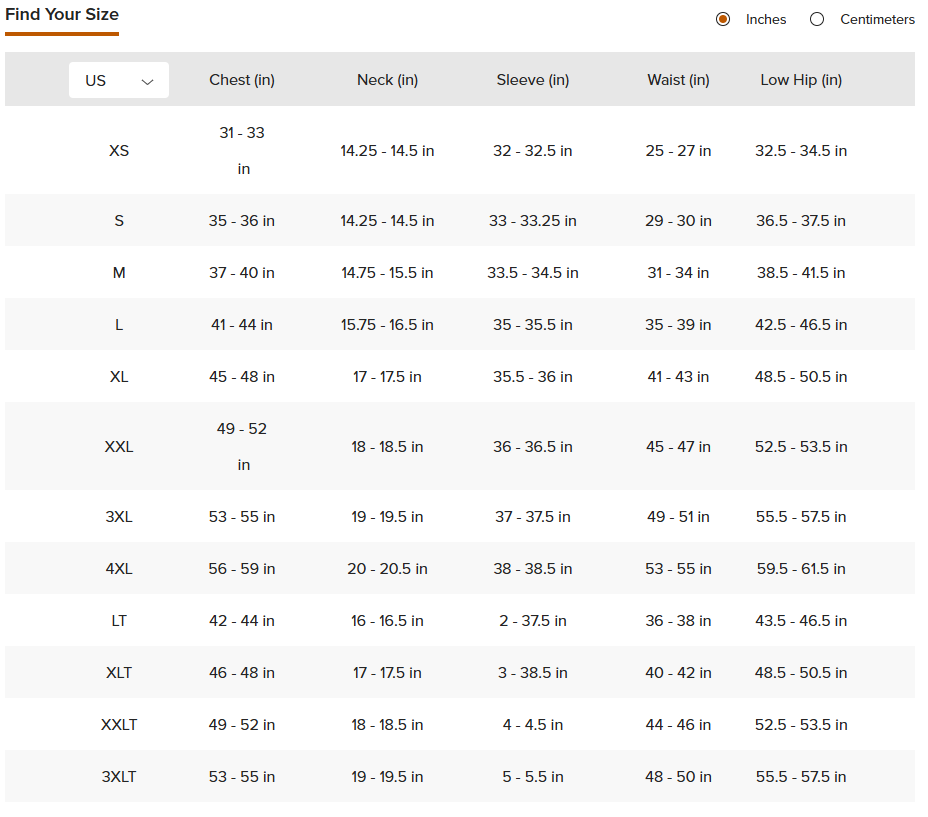The image size is (928, 817).
Task: Click L neck value 15.75 - 16.5 in
Action: (x=388, y=325)
